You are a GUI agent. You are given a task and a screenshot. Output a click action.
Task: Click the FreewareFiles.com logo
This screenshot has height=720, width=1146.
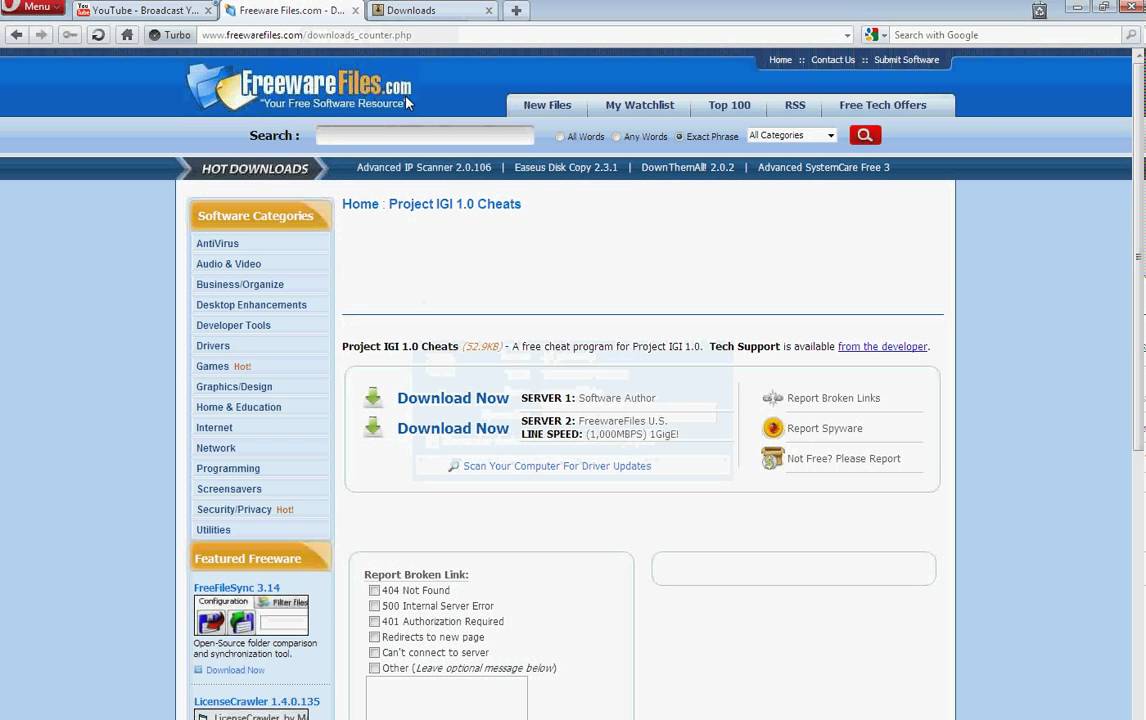point(299,88)
